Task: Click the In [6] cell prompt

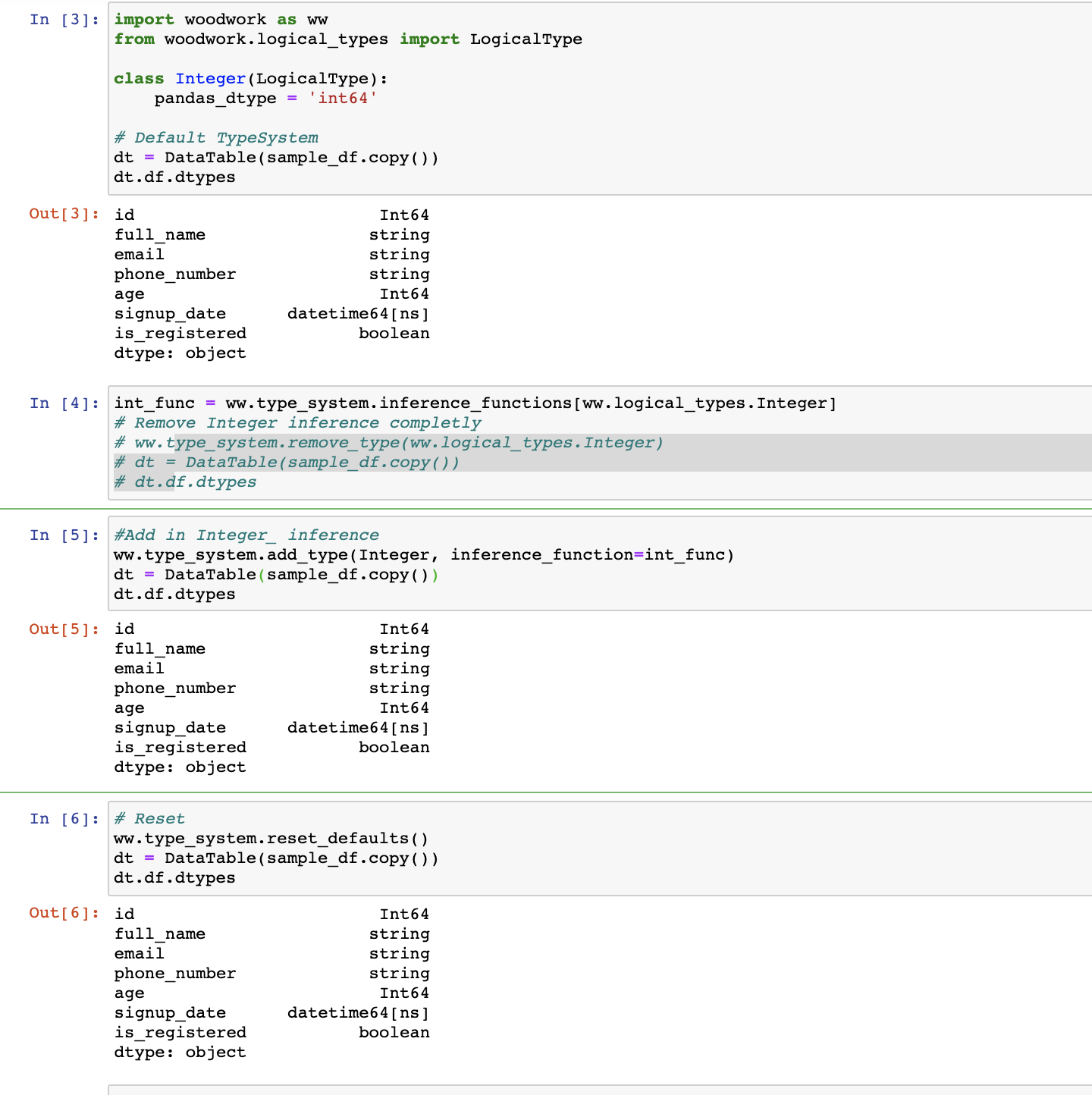Action: click(x=64, y=818)
